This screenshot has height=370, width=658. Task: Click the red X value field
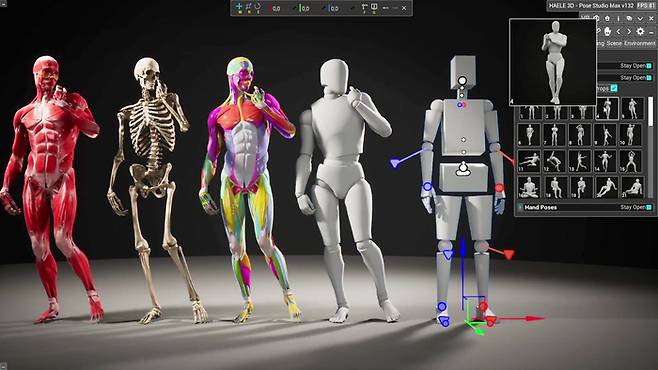pos(276,8)
